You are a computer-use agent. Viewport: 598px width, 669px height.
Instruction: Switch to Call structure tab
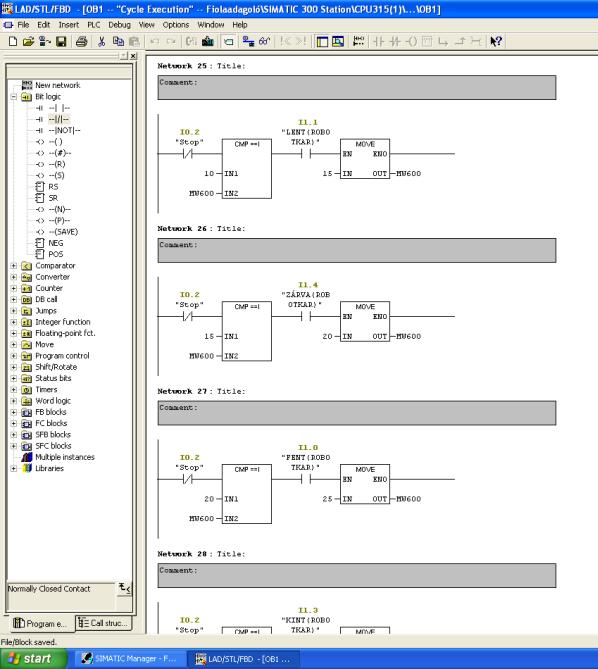(104, 623)
